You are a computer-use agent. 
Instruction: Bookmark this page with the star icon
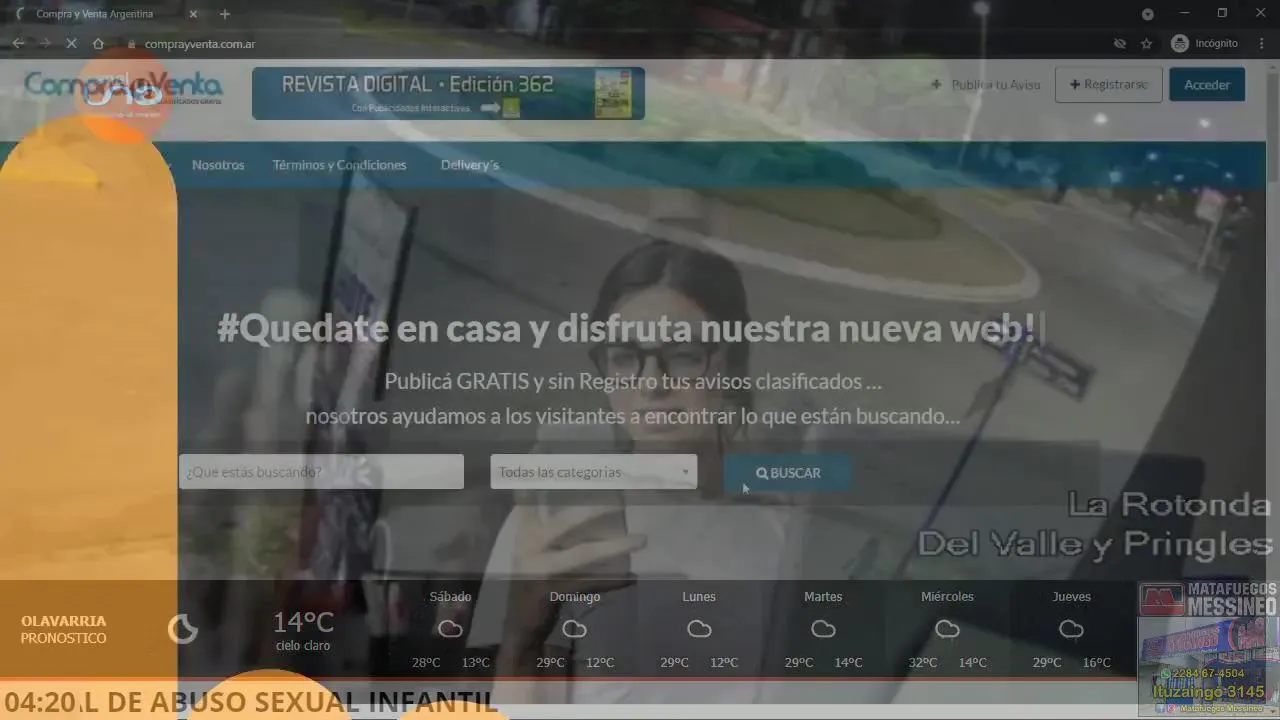coord(1147,44)
